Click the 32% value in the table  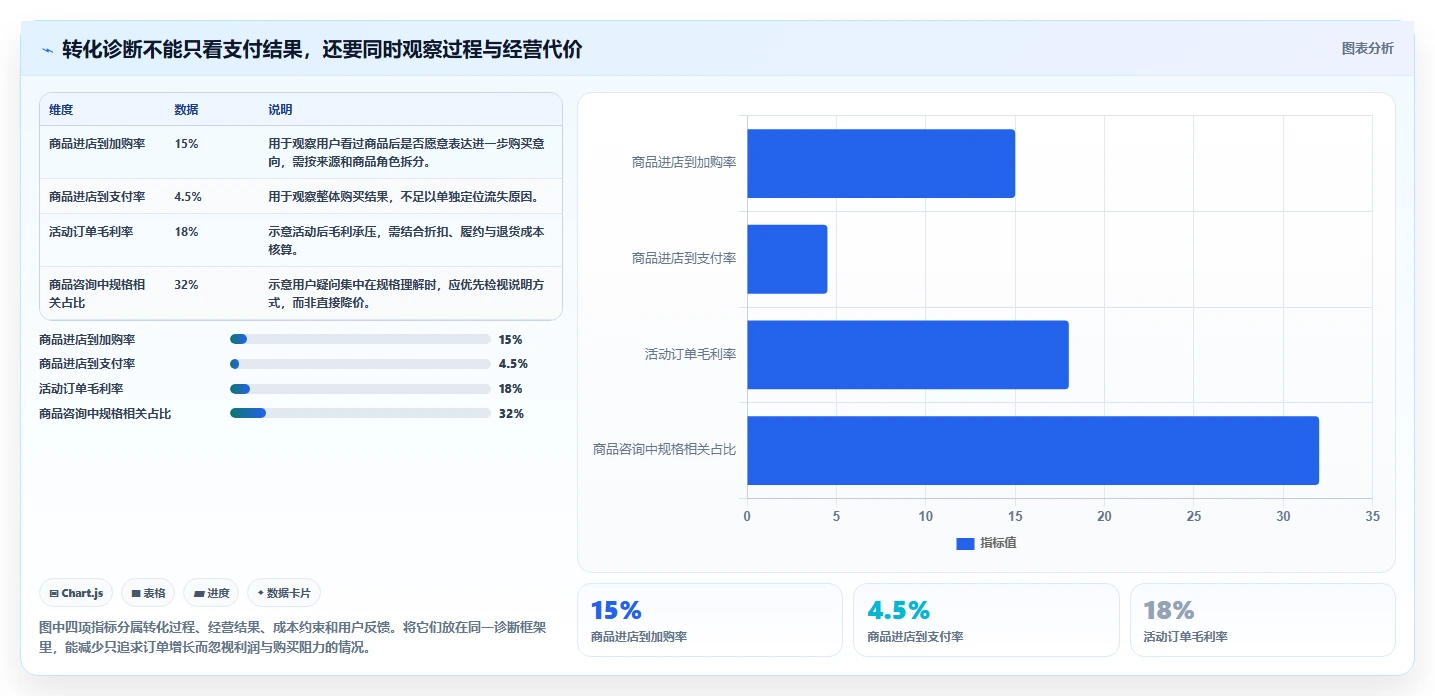[186, 285]
